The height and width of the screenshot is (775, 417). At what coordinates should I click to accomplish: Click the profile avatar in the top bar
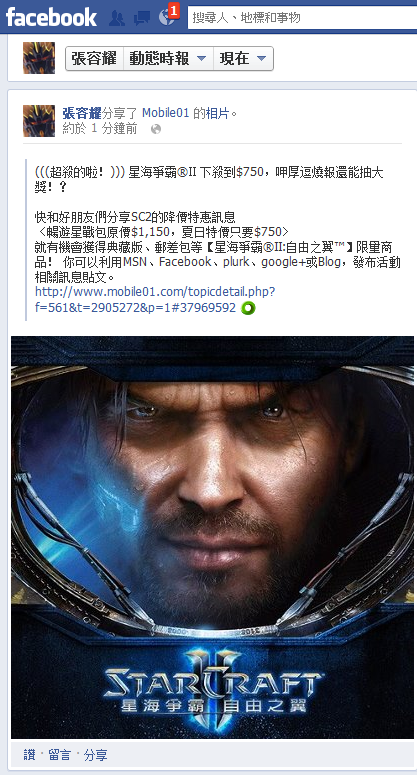click(x=39, y=58)
